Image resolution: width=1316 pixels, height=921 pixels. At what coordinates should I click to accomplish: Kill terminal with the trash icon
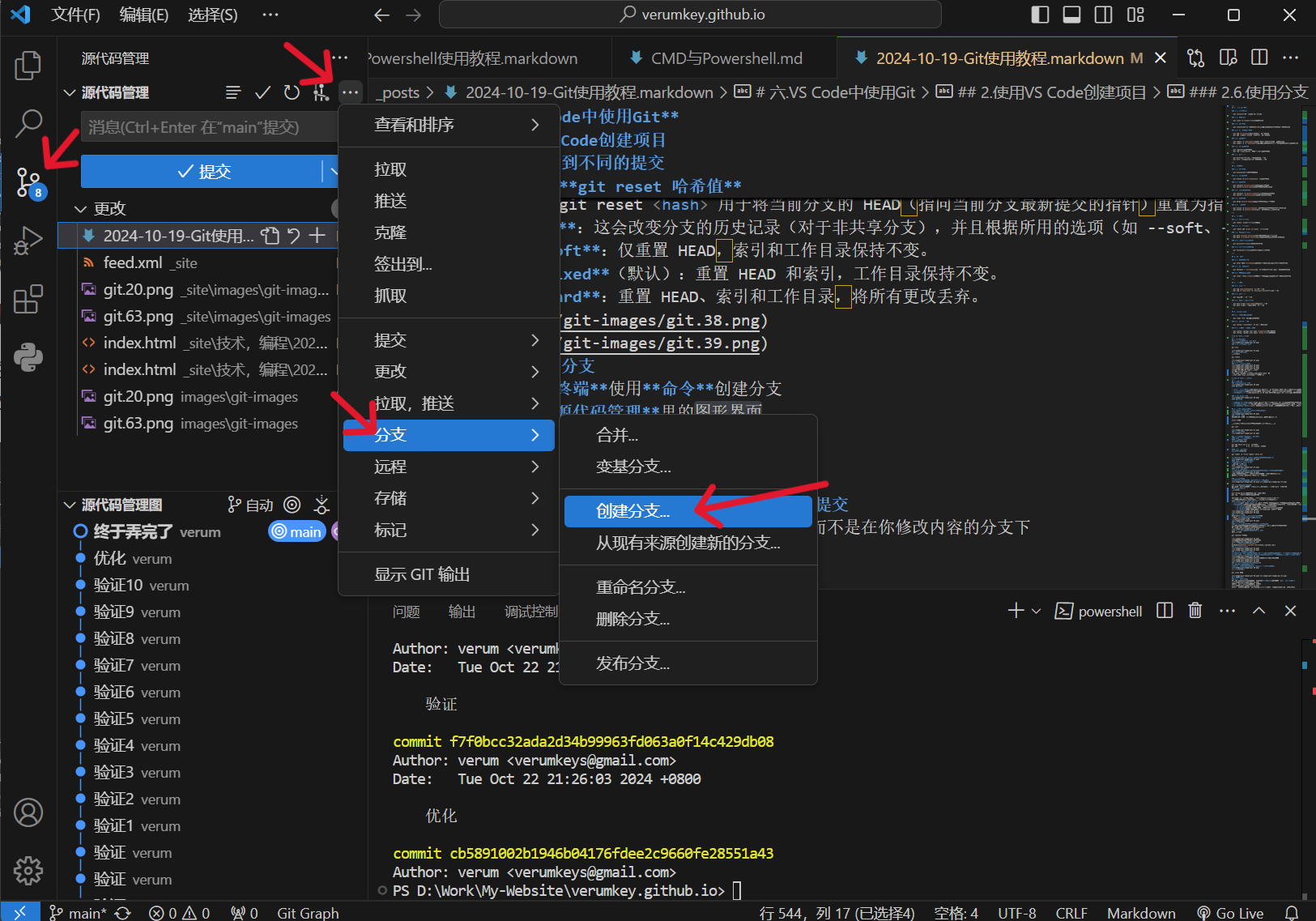(1195, 611)
